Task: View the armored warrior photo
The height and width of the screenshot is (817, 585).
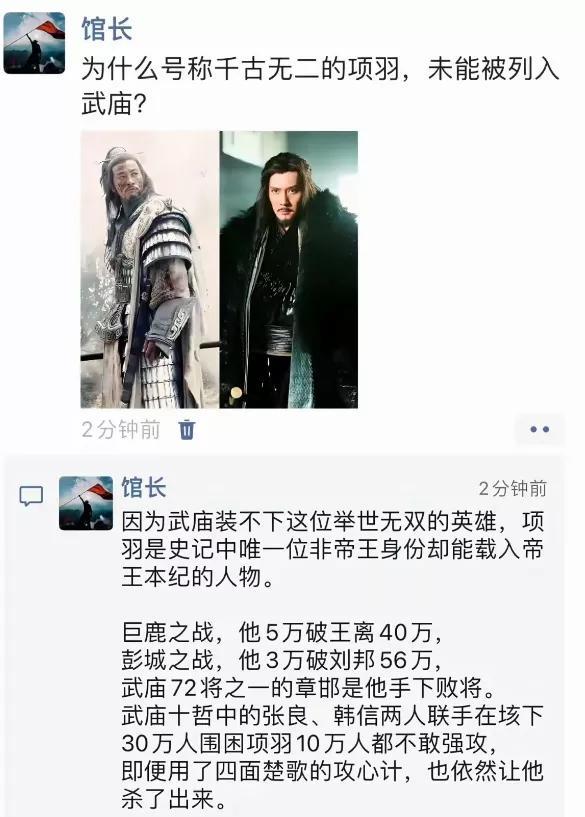Action: click(150, 269)
